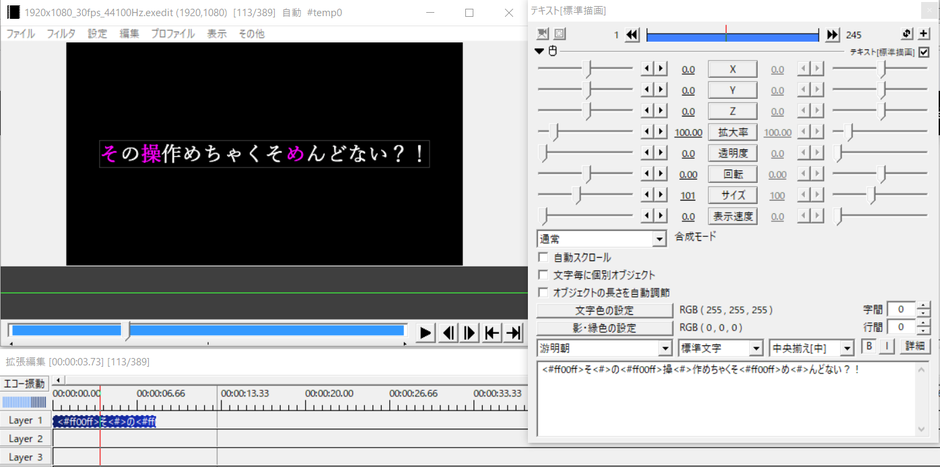940x467 pixels.
Task: Open the フィルタ menu
Action: tap(61, 34)
